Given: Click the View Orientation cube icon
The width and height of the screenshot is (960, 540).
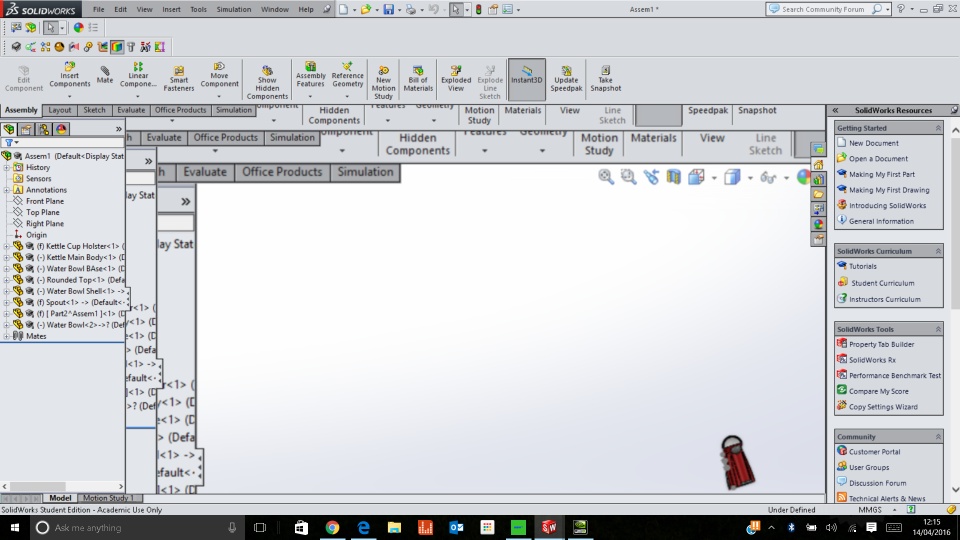Looking at the screenshot, I should pyautogui.click(x=696, y=177).
